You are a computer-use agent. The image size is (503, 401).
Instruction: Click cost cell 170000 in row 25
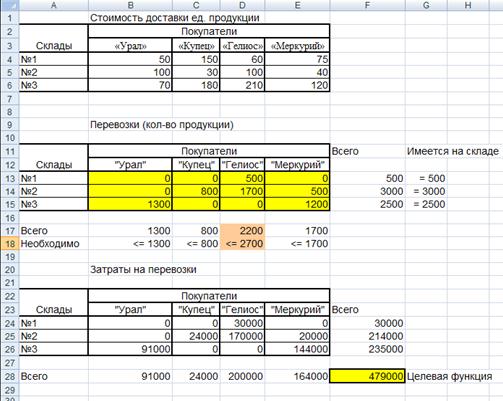pos(242,336)
